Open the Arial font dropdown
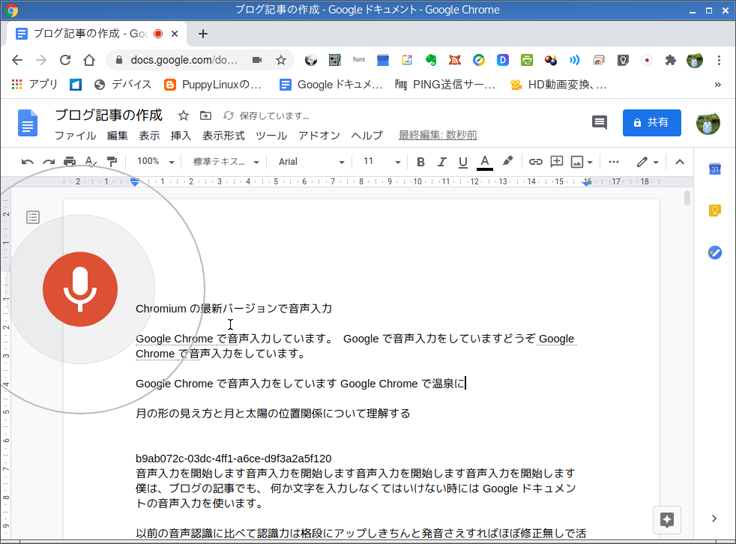 tap(312, 161)
